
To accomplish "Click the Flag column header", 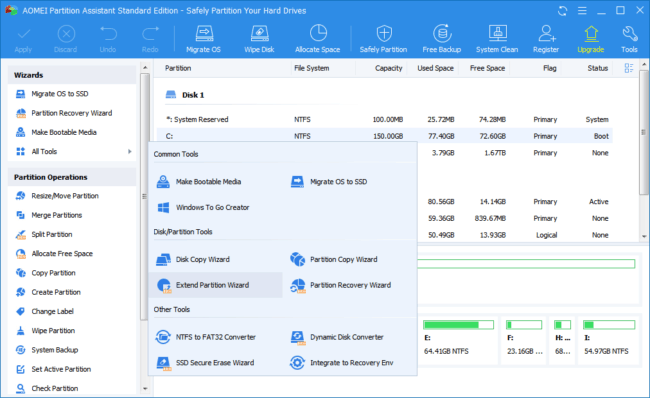I will coord(550,68).
